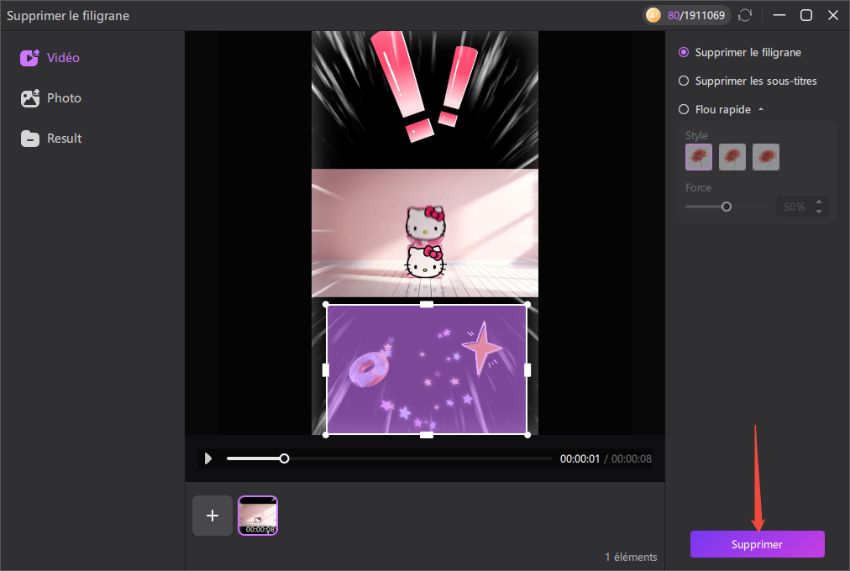Click the AI credits coin icon
The image size is (850, 571).
pos(653,15)
